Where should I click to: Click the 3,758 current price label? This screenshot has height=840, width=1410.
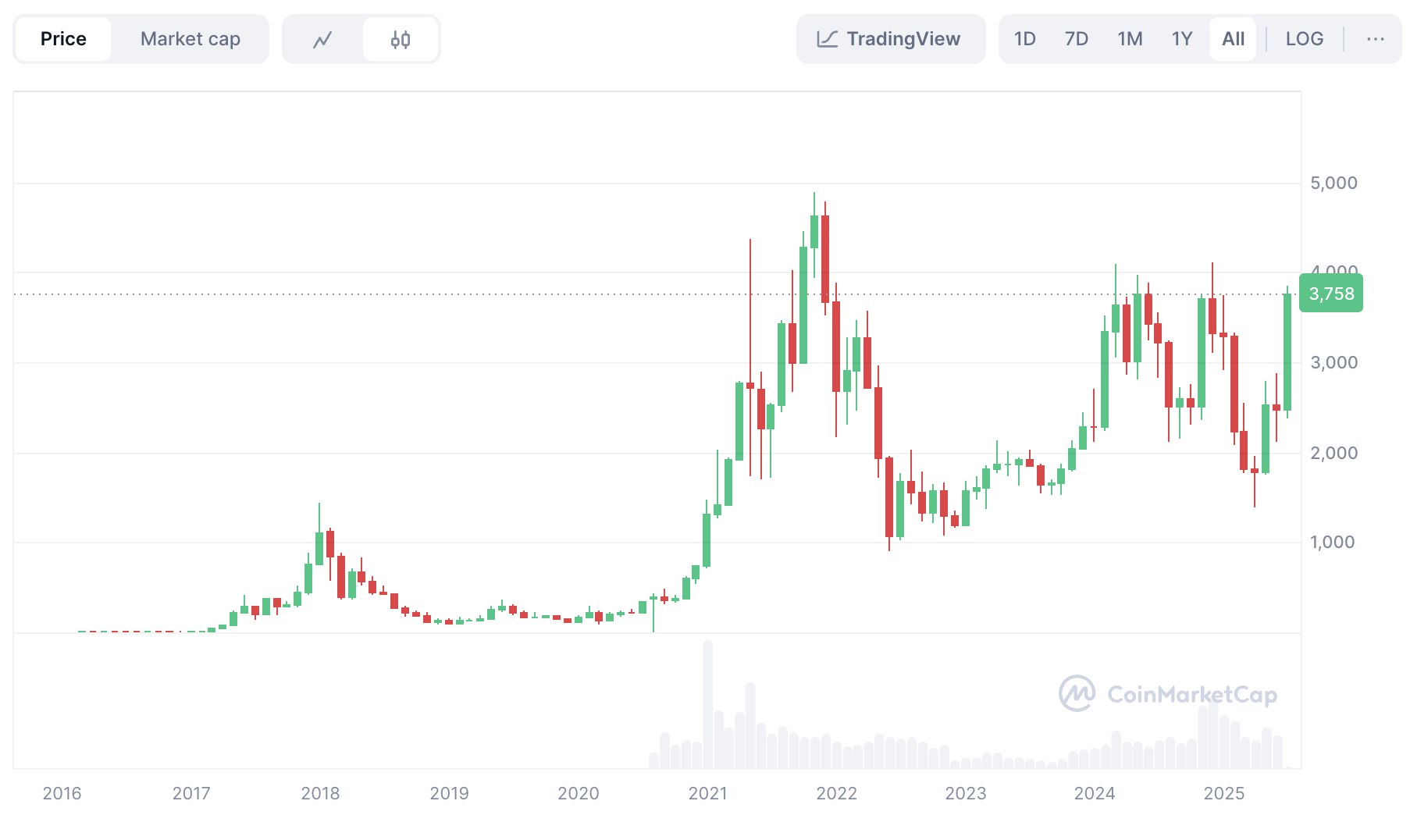1331,294
